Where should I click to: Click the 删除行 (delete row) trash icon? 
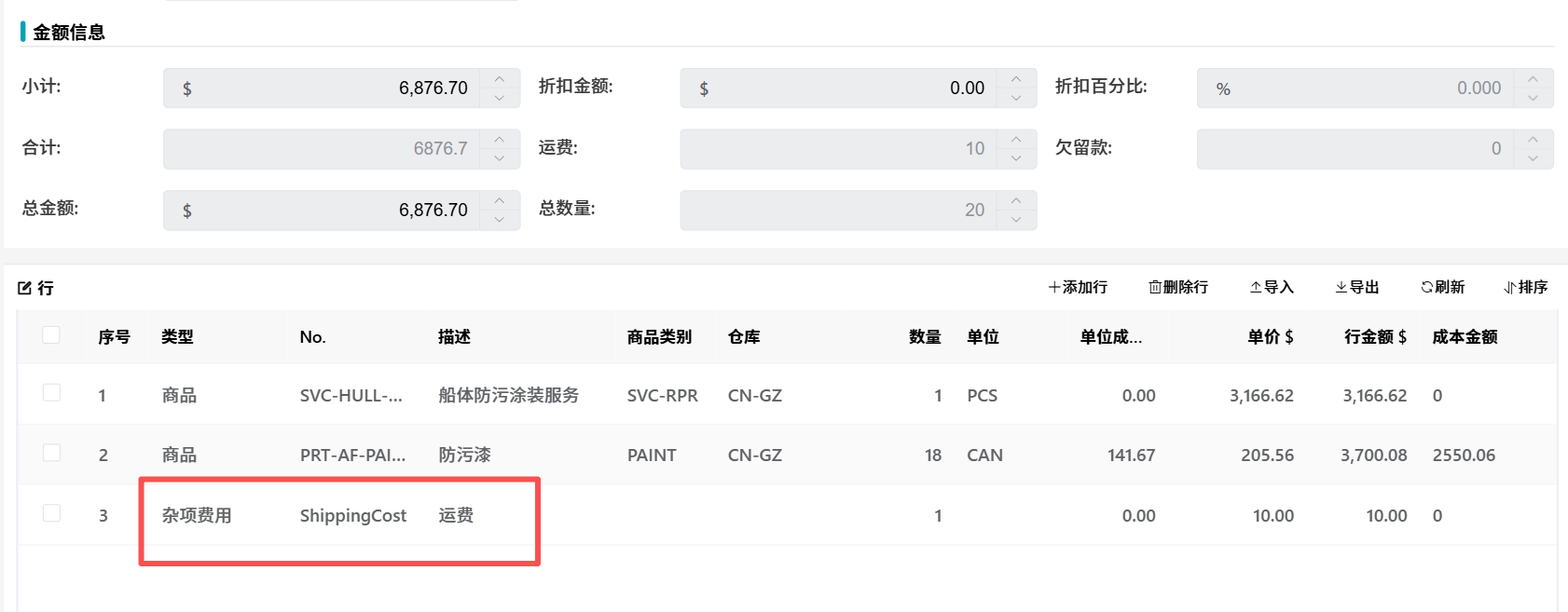1155,288
